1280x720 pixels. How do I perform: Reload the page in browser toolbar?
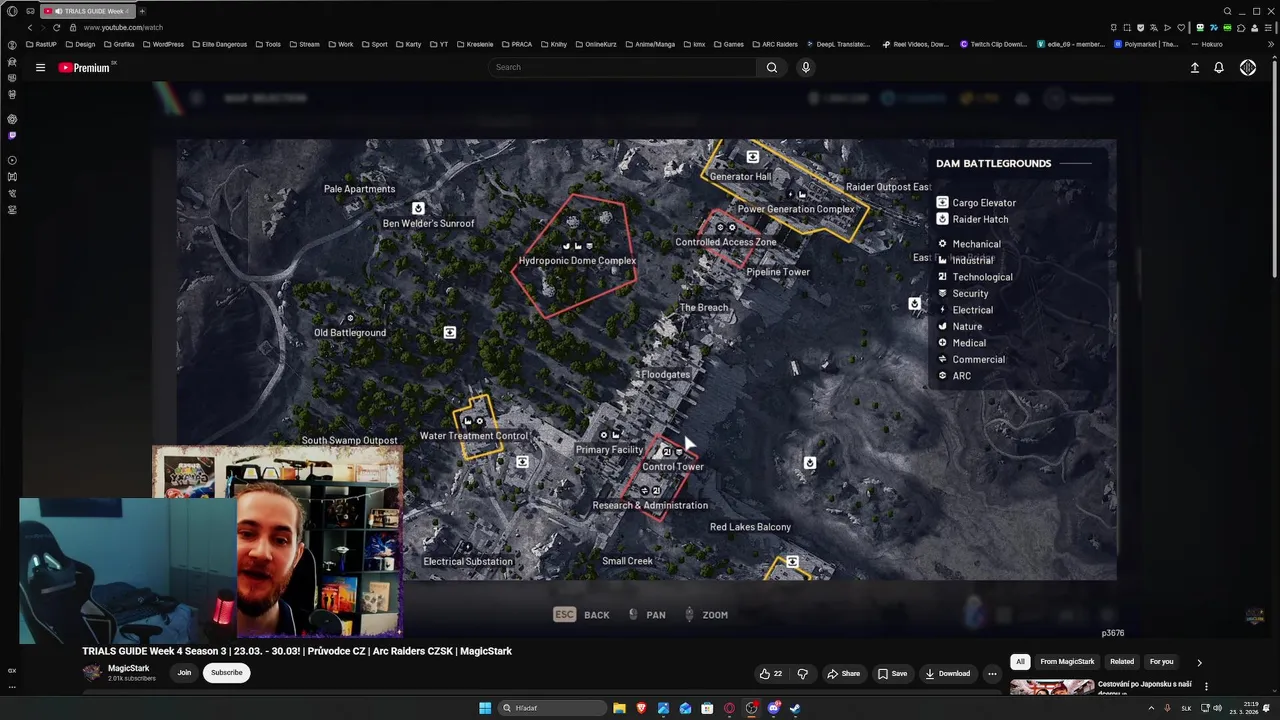(56, 27)
